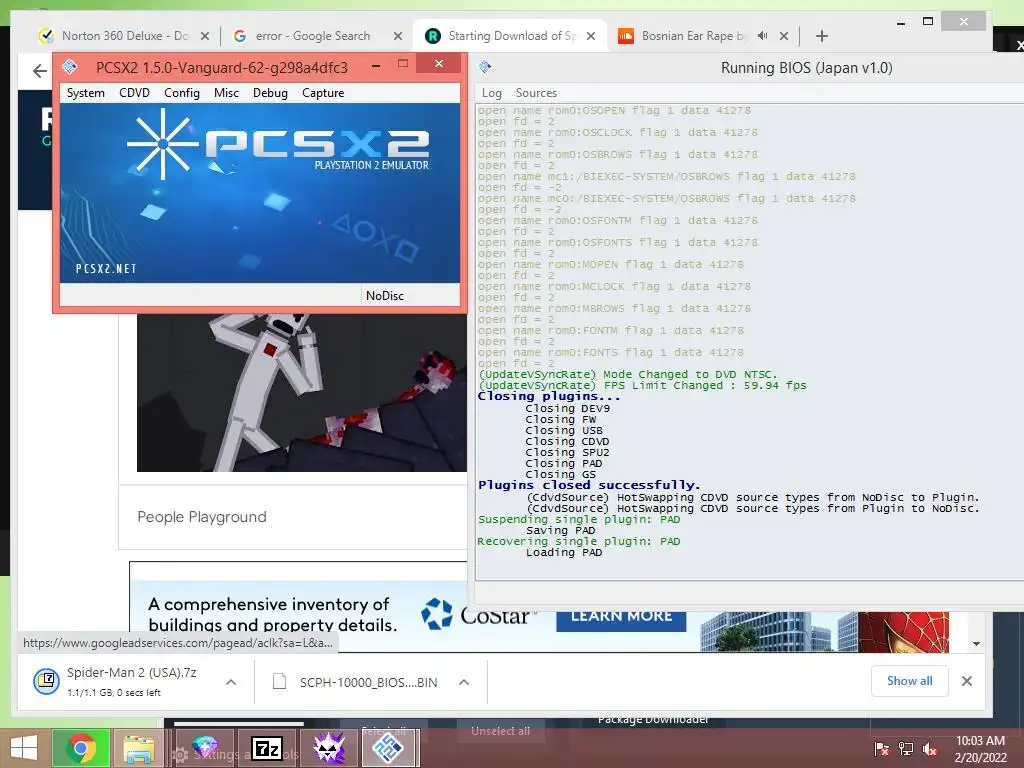Click the blank file icon for BIOS download
This screenshot has height=768, width=1024.
pos(280,682)
